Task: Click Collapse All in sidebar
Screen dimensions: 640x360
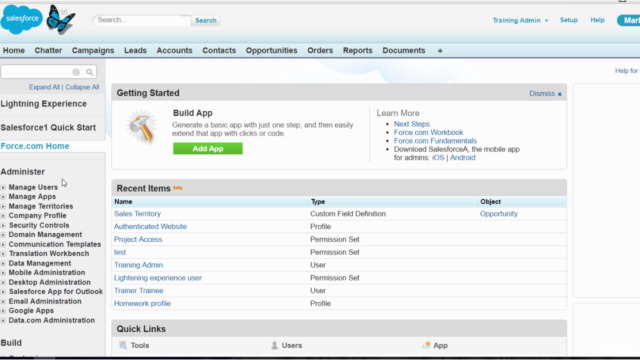Action: pos(82,87)
